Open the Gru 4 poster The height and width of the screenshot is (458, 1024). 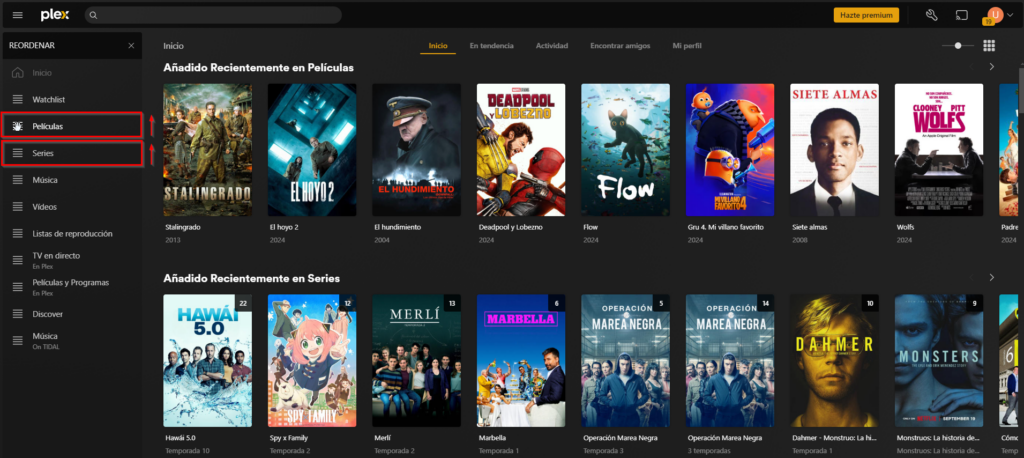coord(730,150)
